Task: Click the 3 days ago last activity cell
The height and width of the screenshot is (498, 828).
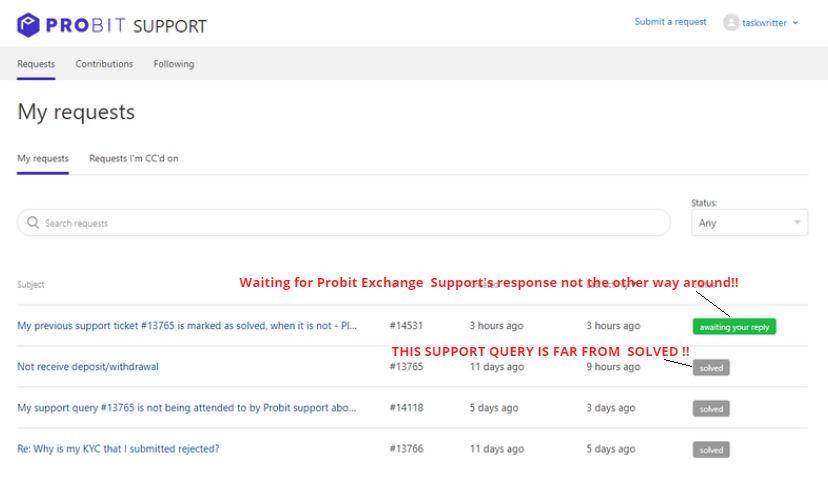Action: pos(610,408)
